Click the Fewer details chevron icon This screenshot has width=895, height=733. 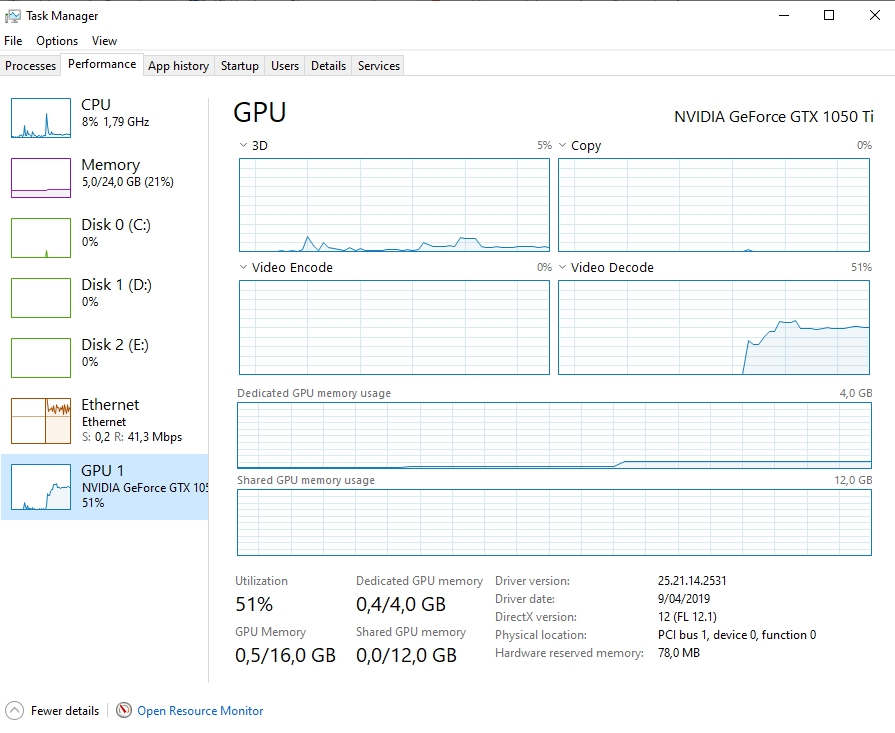[14, 711]
